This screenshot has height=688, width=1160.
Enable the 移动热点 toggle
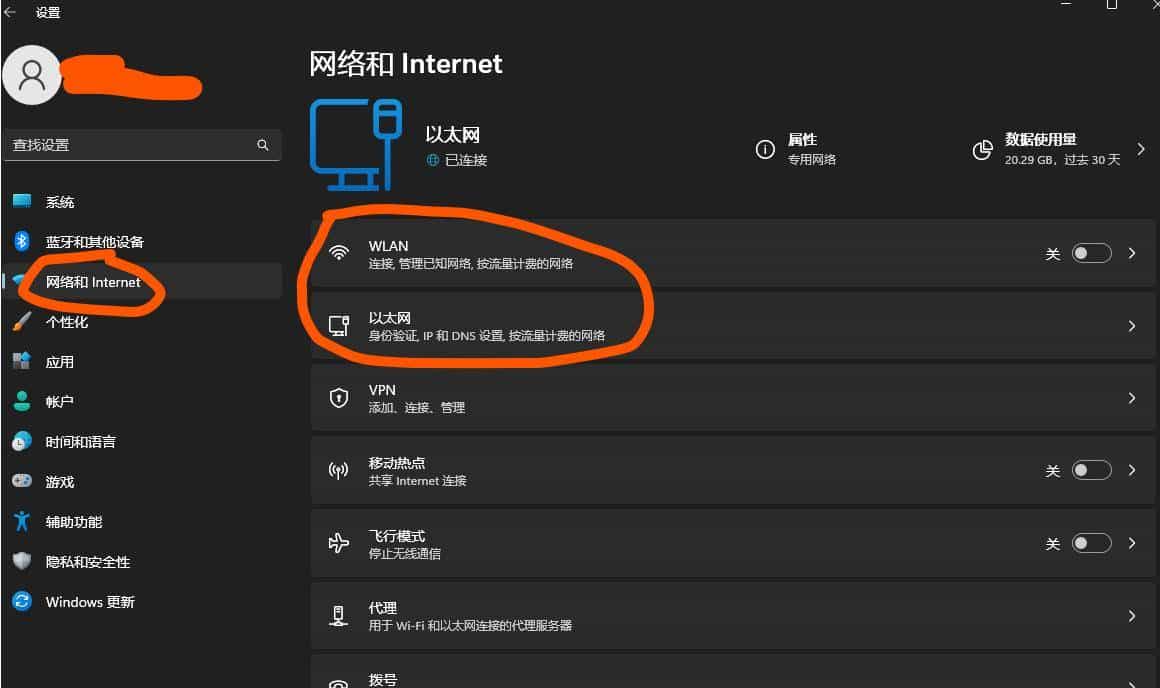point(1091,470)
